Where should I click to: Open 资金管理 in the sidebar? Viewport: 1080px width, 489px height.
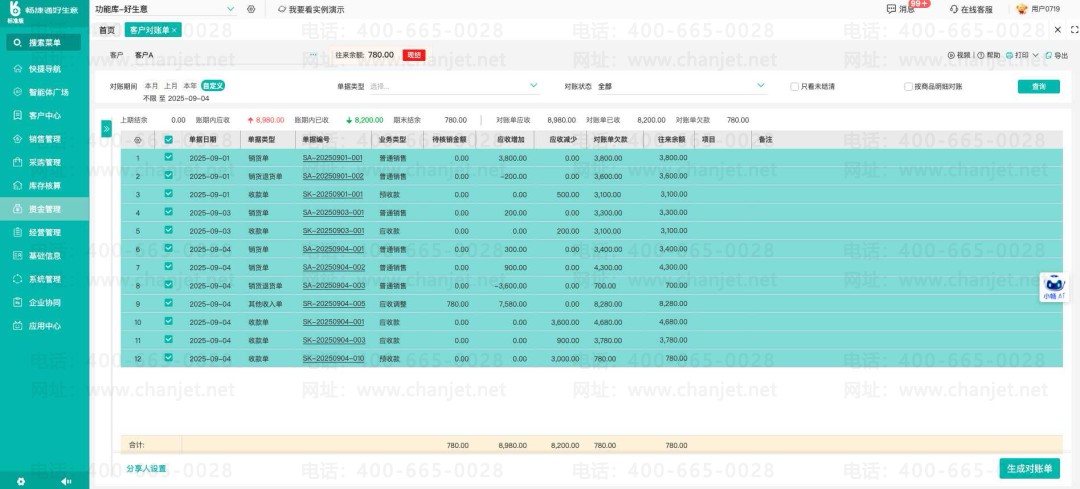[x=45, y=209]
